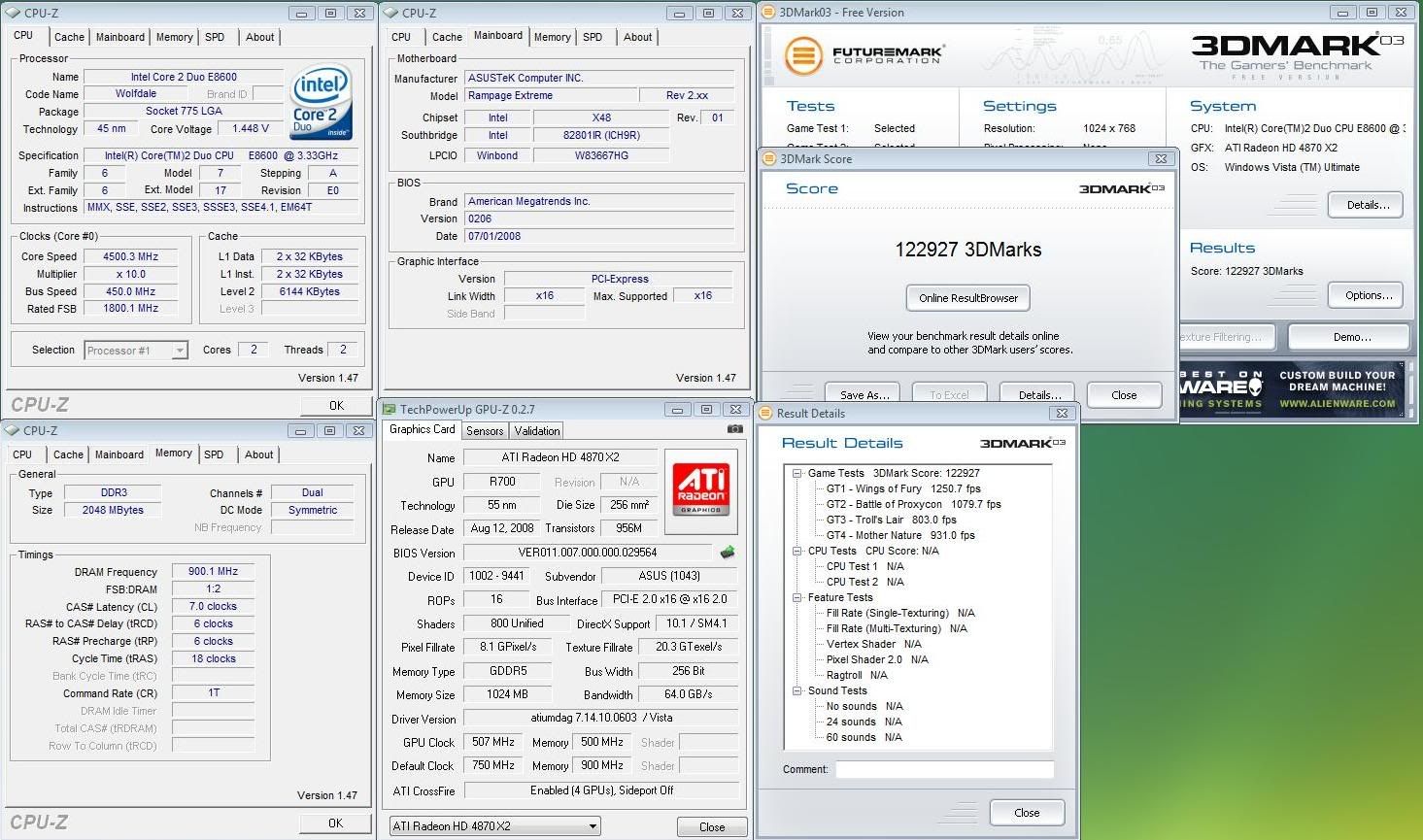The height and width of the screenshot is (840, 1423).
Task: Select the Graphics Card tab in GPU-Z
Action: pyautogui.click(x=422, y=429)
